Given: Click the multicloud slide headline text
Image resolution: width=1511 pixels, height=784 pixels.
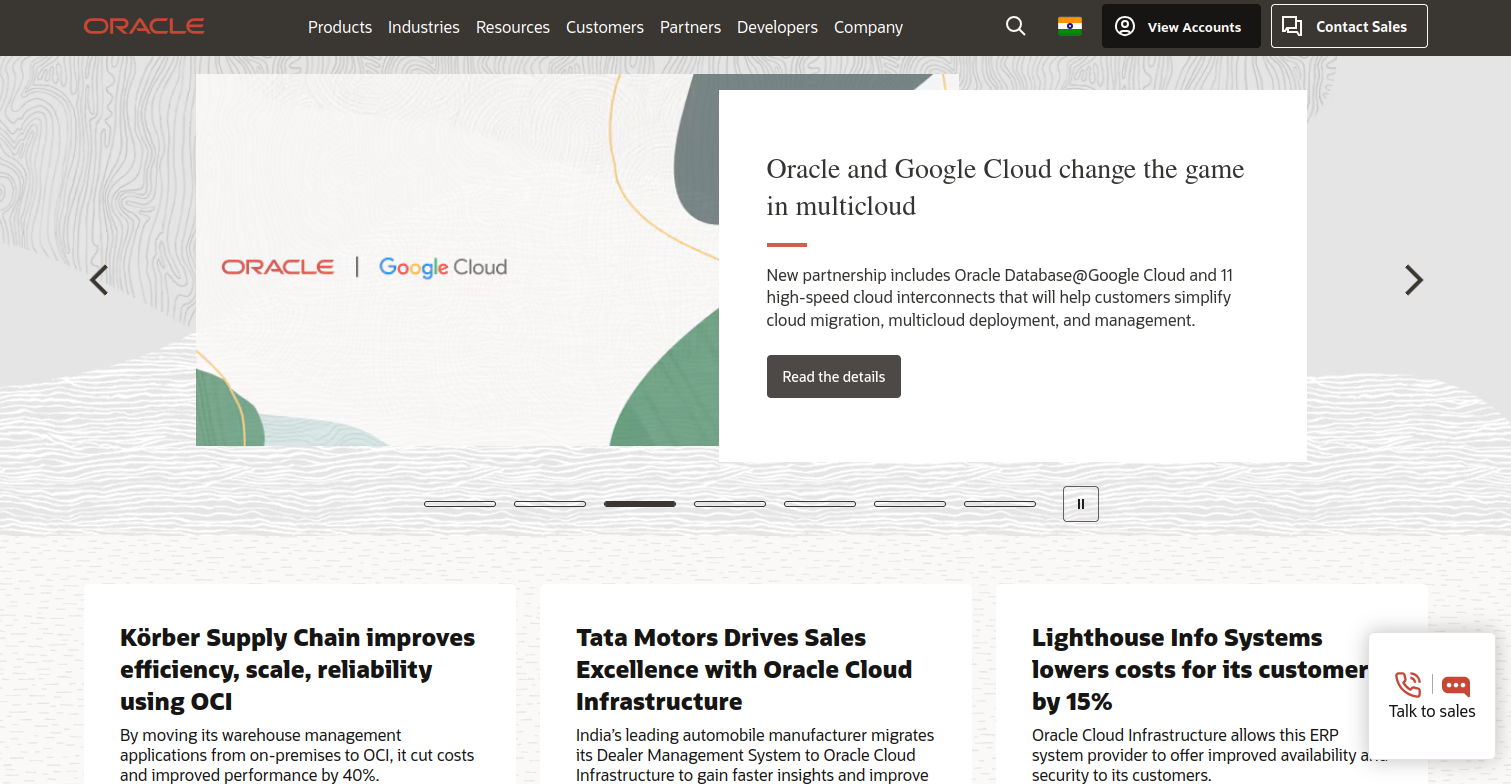Looking at the screenshot, I should point(1005,187).
